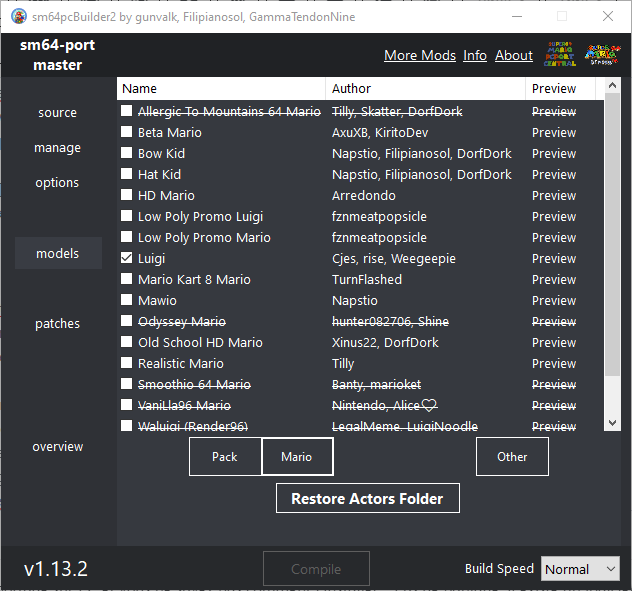Click the Super Mario 64 PC logo icon
This screenshot has height=591, width=632.
pyautogui.click(x=599, y=55)
